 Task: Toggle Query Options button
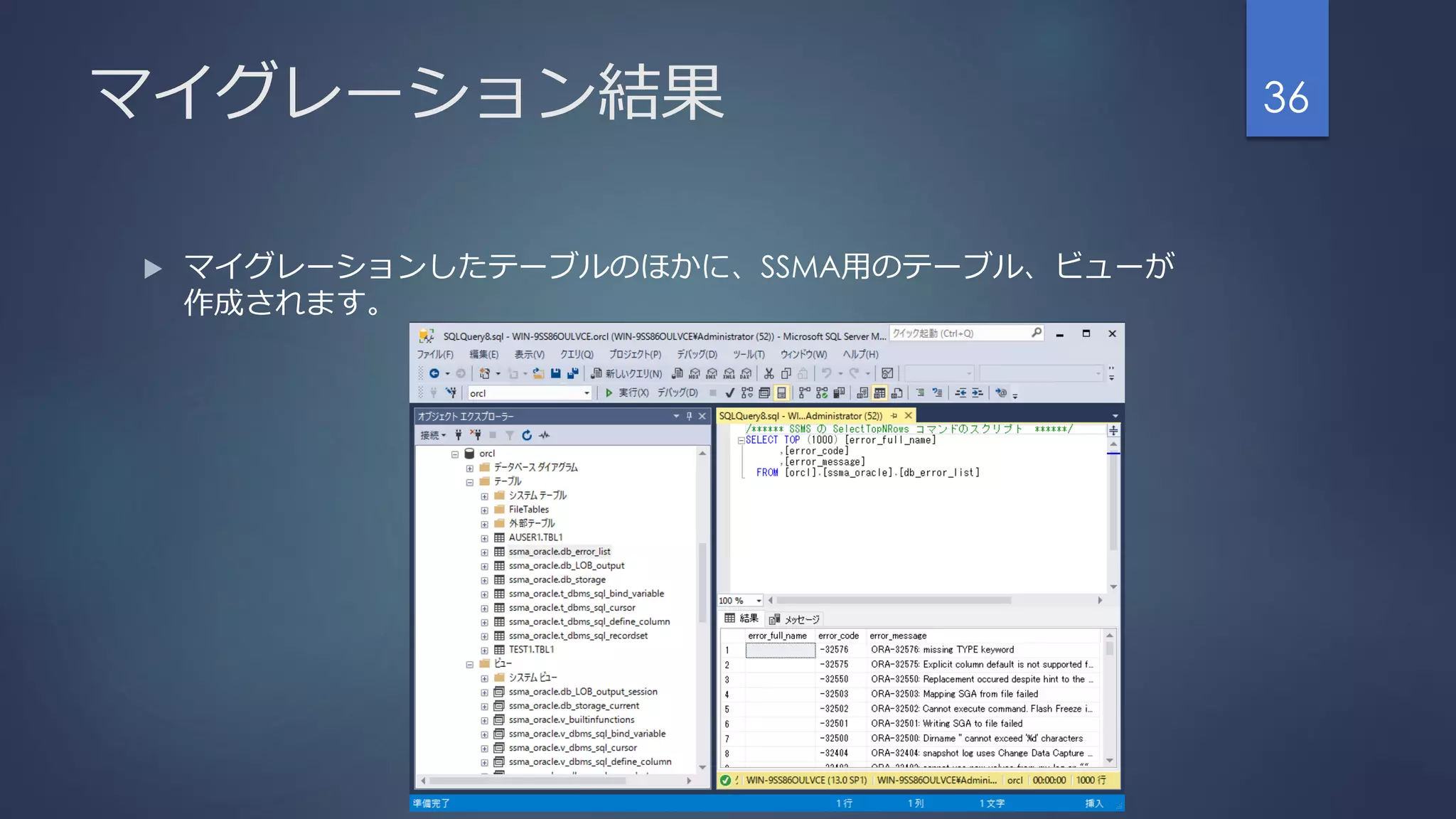(764, 392)
